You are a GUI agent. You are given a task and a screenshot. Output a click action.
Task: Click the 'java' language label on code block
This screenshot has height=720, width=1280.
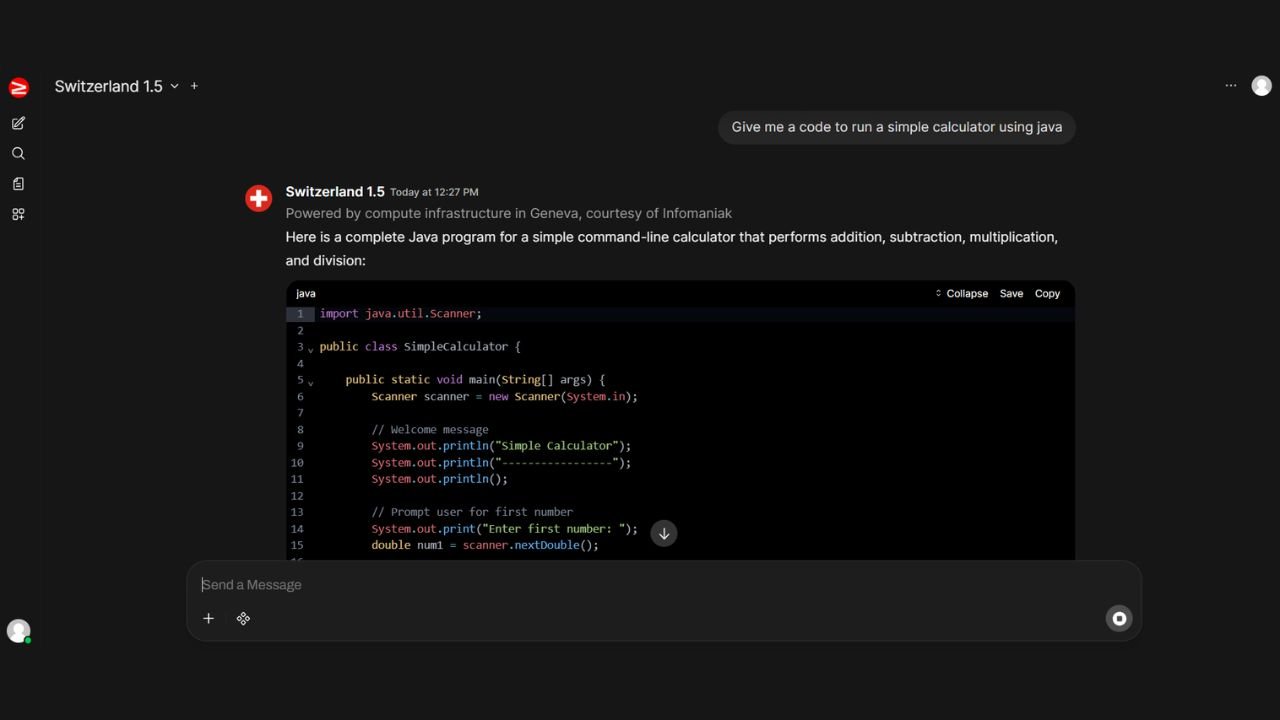[x=306, y=294]
